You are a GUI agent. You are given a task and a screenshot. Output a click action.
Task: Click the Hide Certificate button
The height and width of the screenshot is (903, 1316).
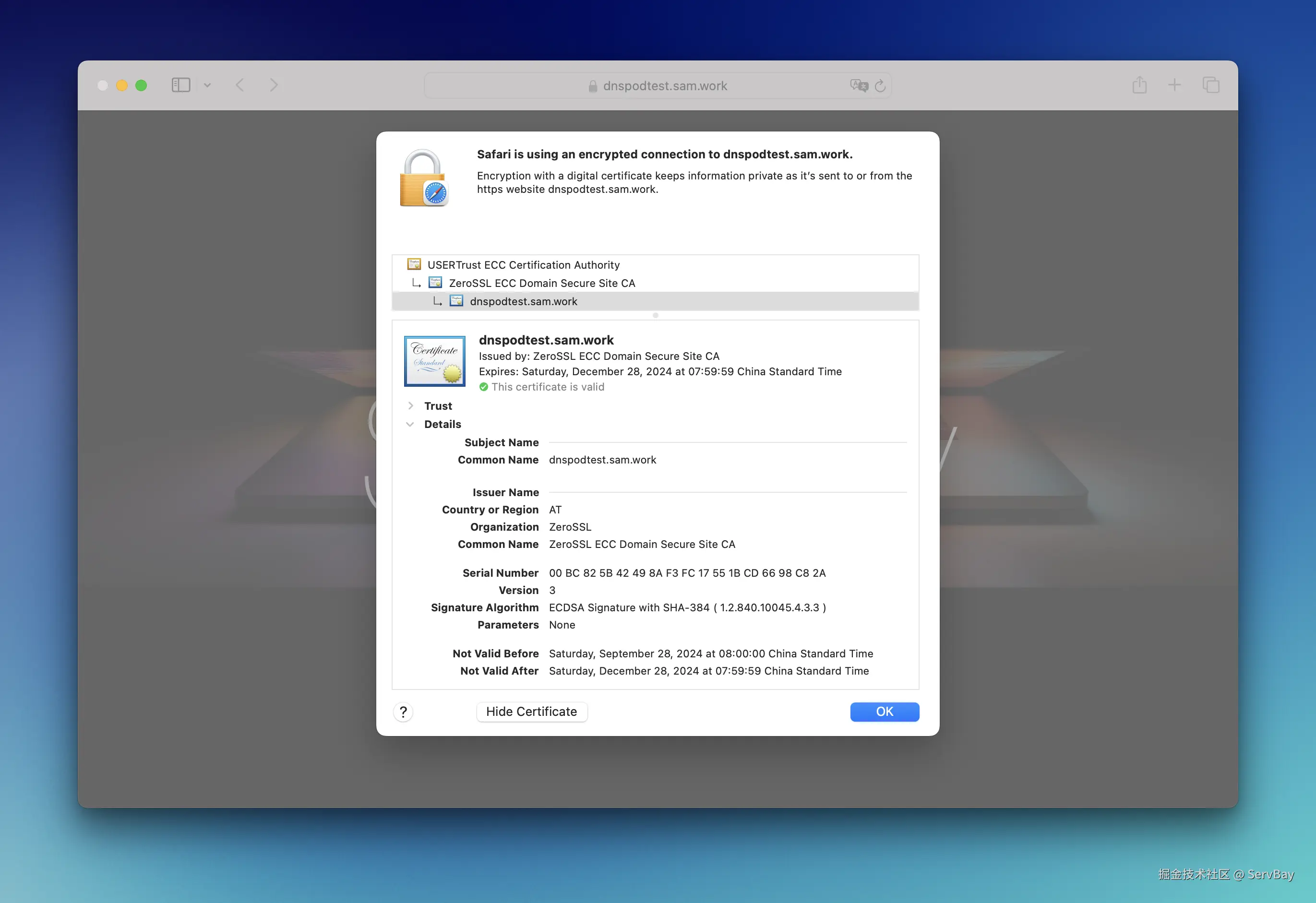click(531, 712)
